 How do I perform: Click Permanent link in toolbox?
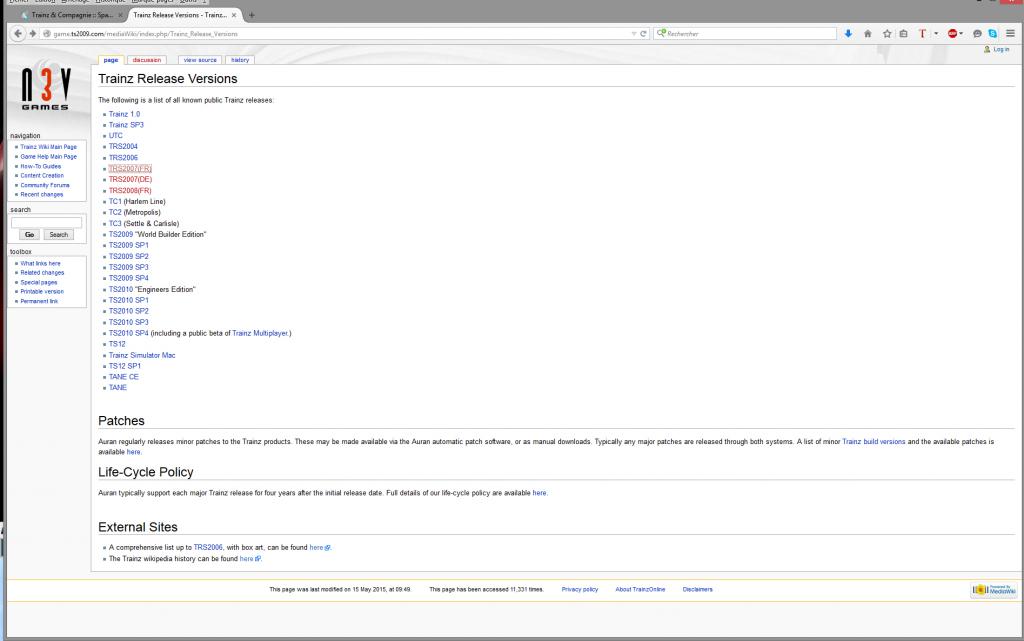pos(39,302)
